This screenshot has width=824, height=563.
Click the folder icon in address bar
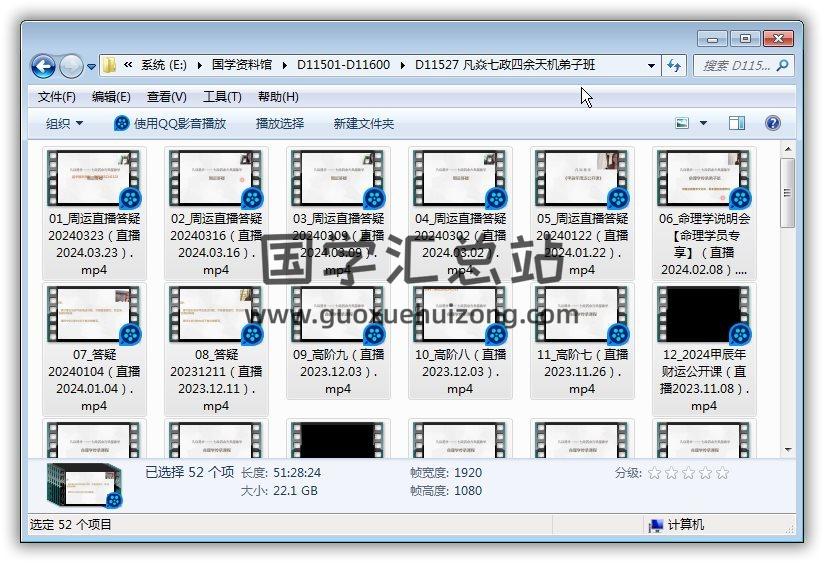109,65
